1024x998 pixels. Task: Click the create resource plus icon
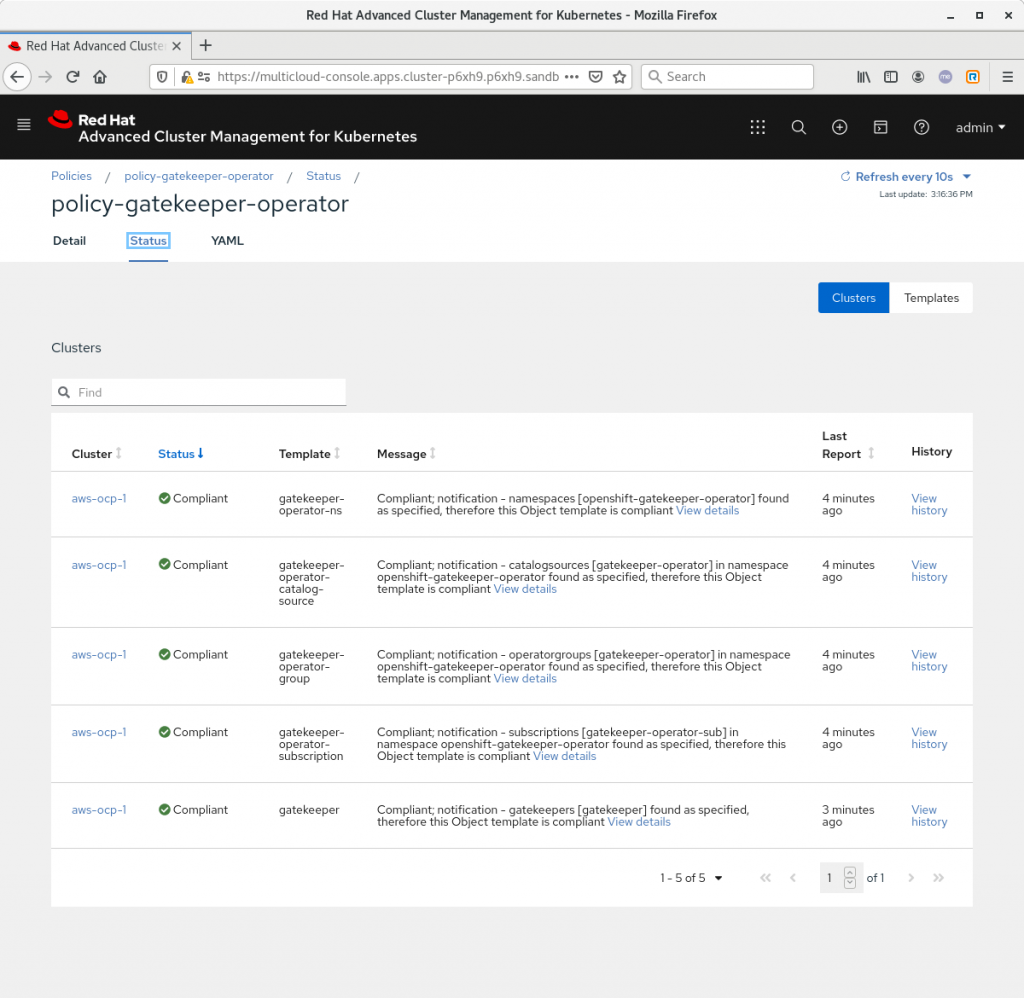click(840, 127)
